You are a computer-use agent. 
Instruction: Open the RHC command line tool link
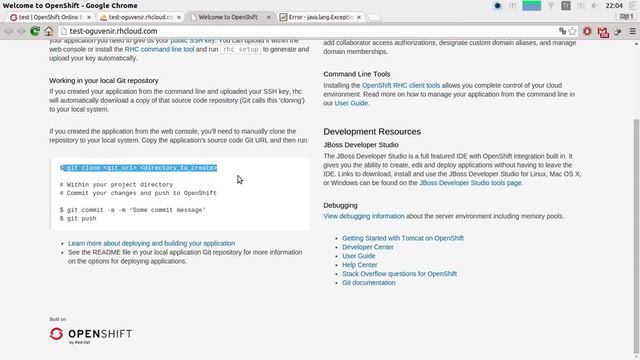(159, 49)
